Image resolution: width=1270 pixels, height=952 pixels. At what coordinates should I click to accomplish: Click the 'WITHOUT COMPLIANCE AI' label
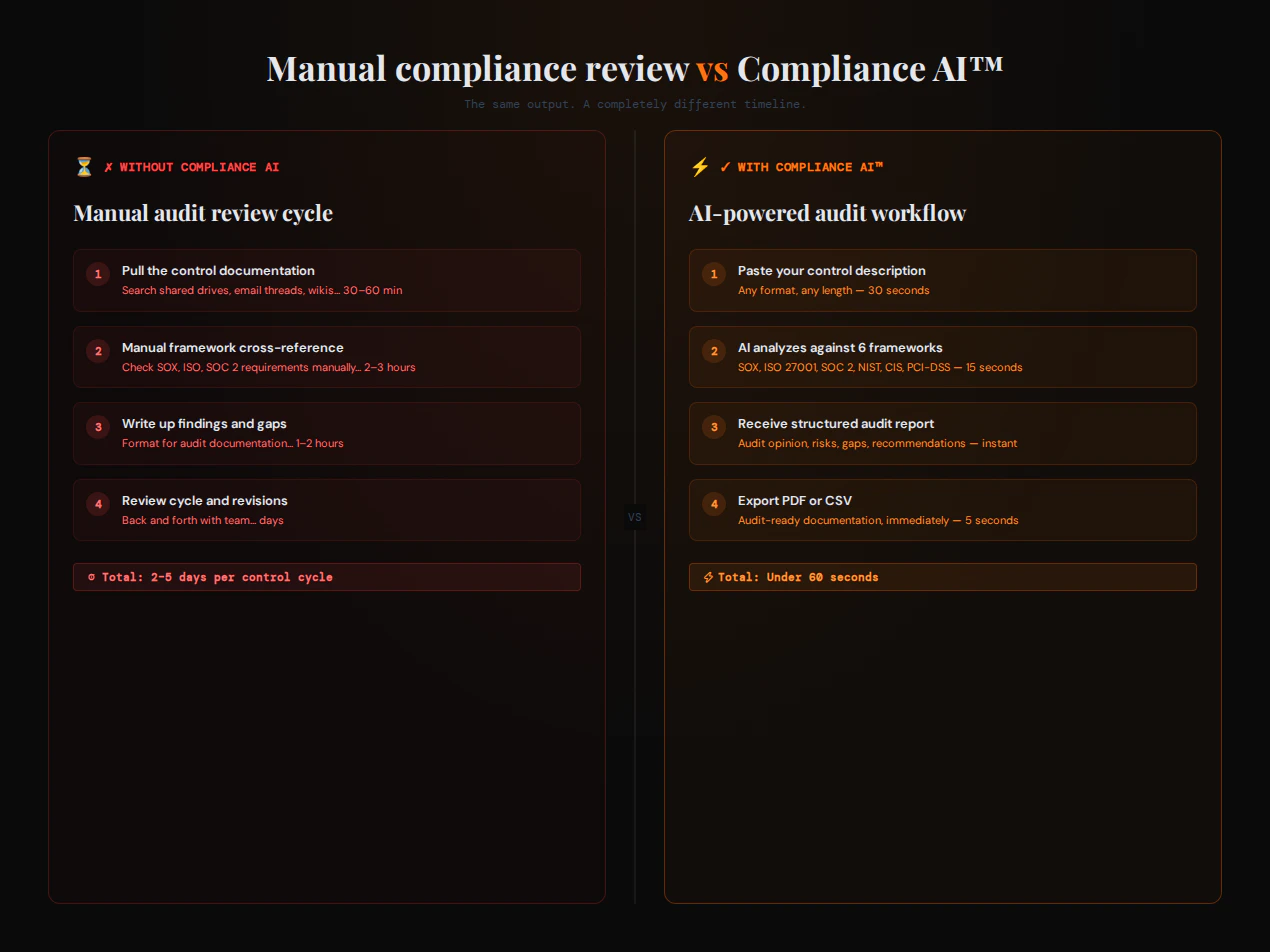(192, 167)
